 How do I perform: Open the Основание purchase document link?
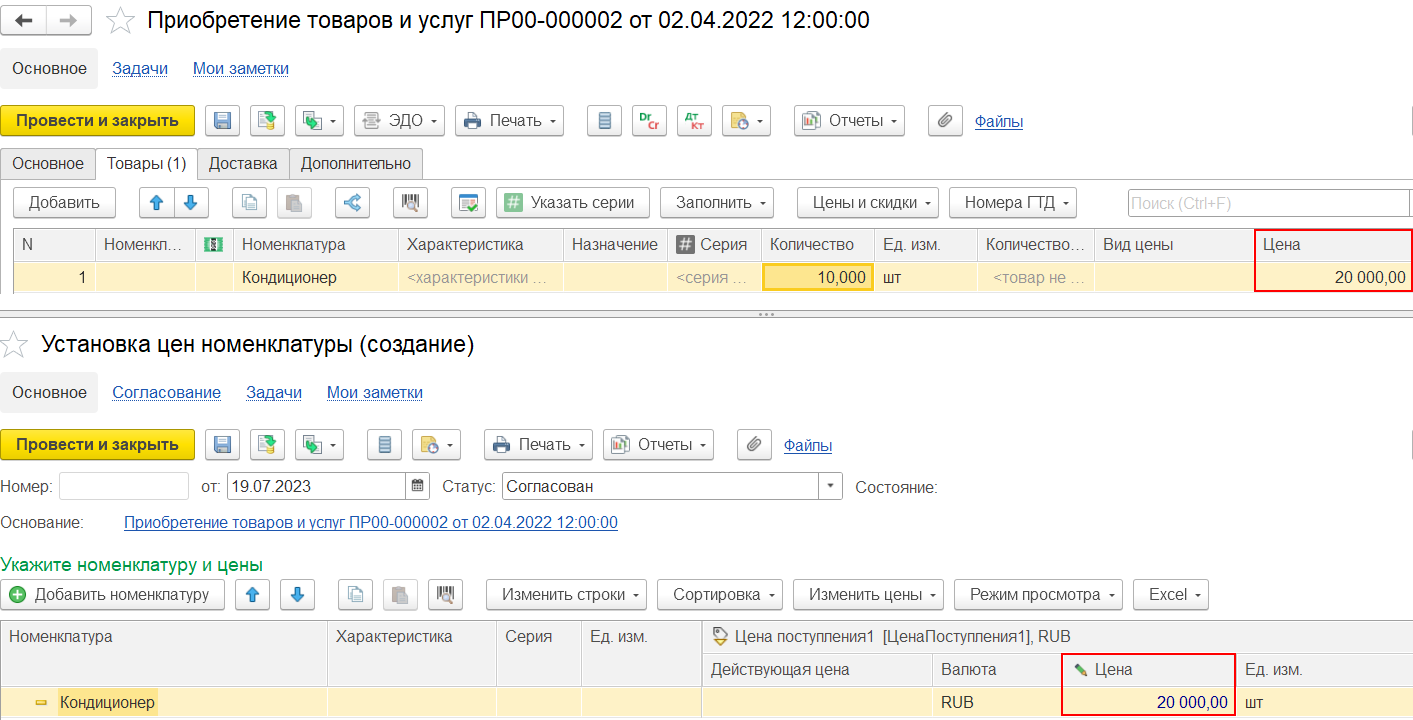coord(370,522)
